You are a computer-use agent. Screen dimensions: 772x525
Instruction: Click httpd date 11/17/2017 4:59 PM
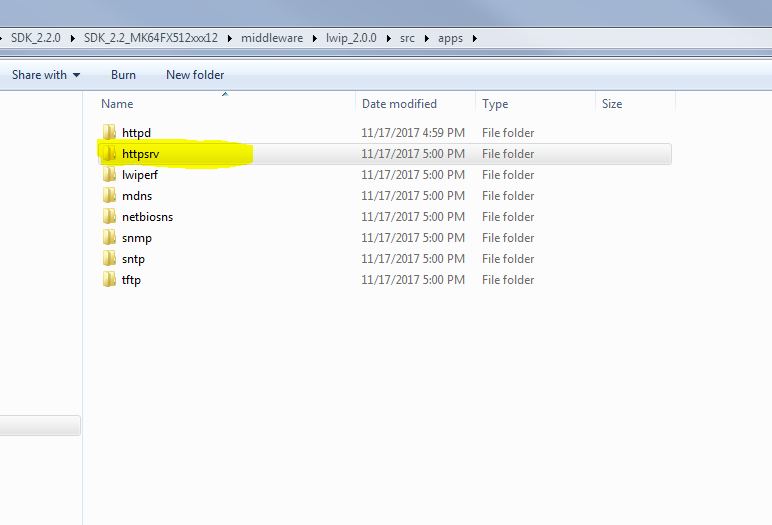click(x=413, y=133)
